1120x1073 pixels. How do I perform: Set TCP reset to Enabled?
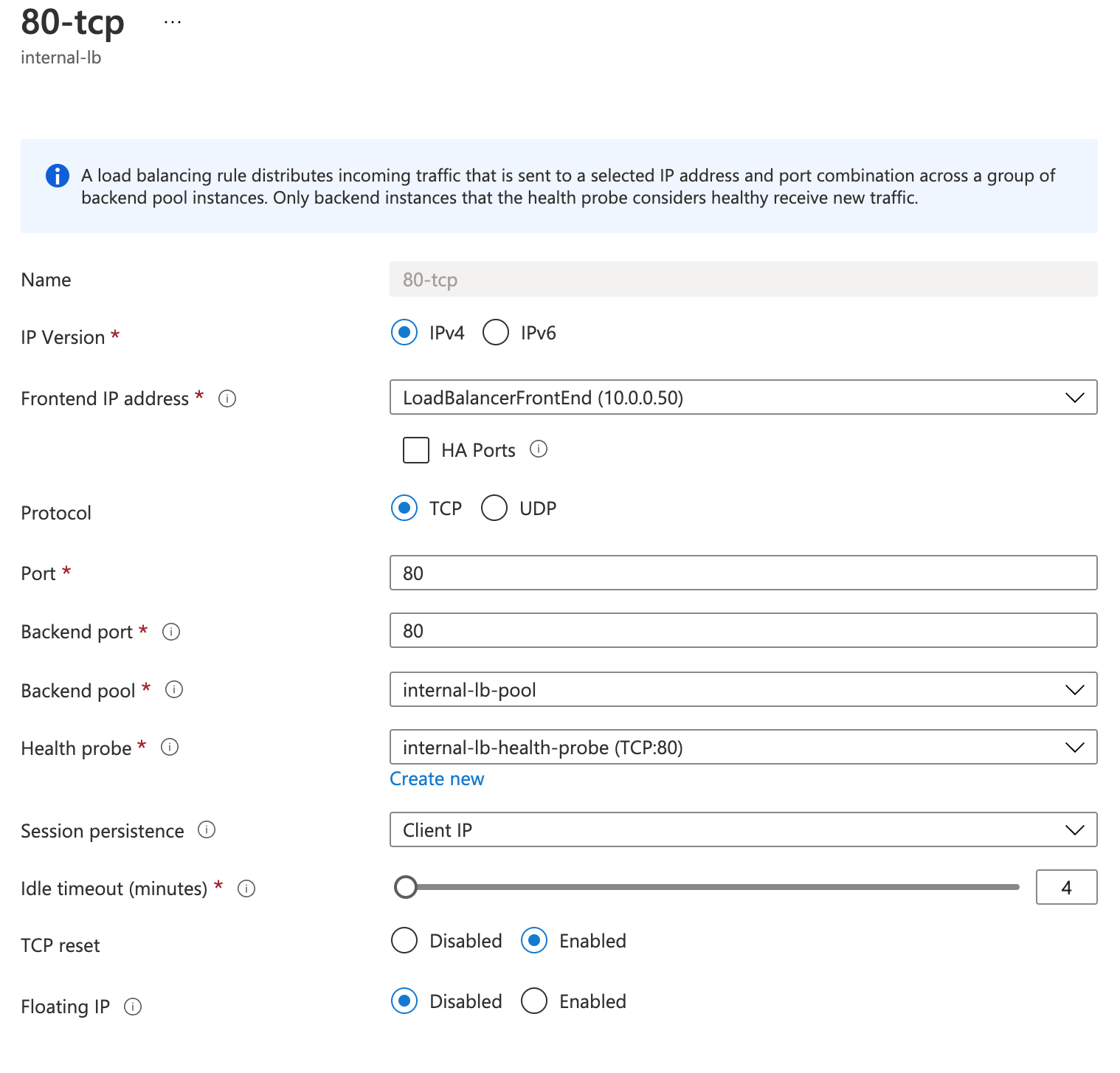(x=534, y=940)
